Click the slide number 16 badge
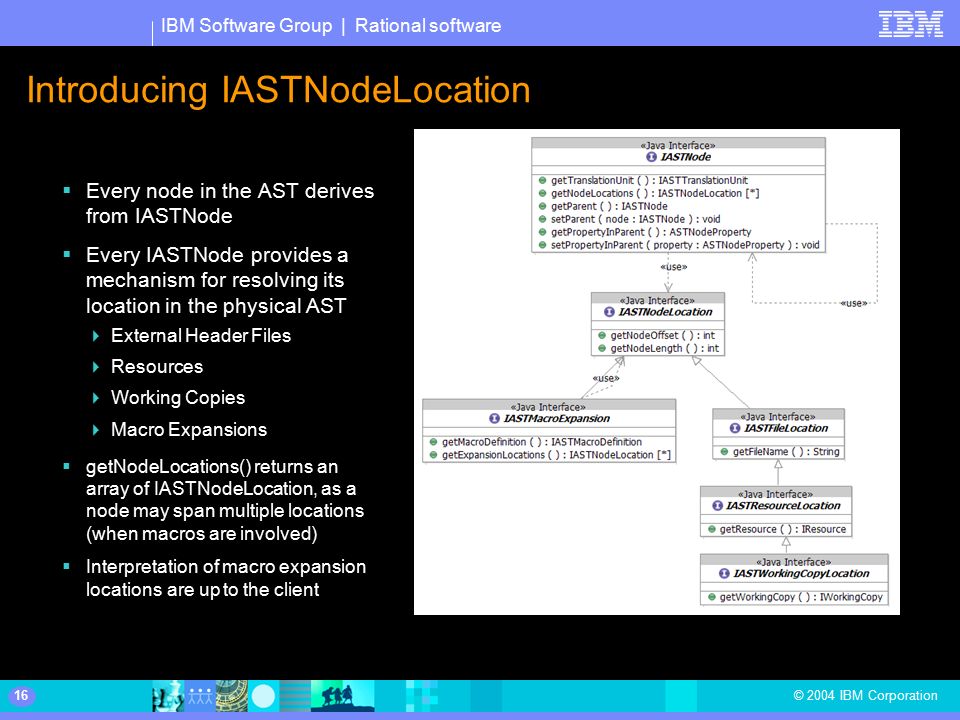The height and width of the screenshot is (720, 960). tap(21, 696)
